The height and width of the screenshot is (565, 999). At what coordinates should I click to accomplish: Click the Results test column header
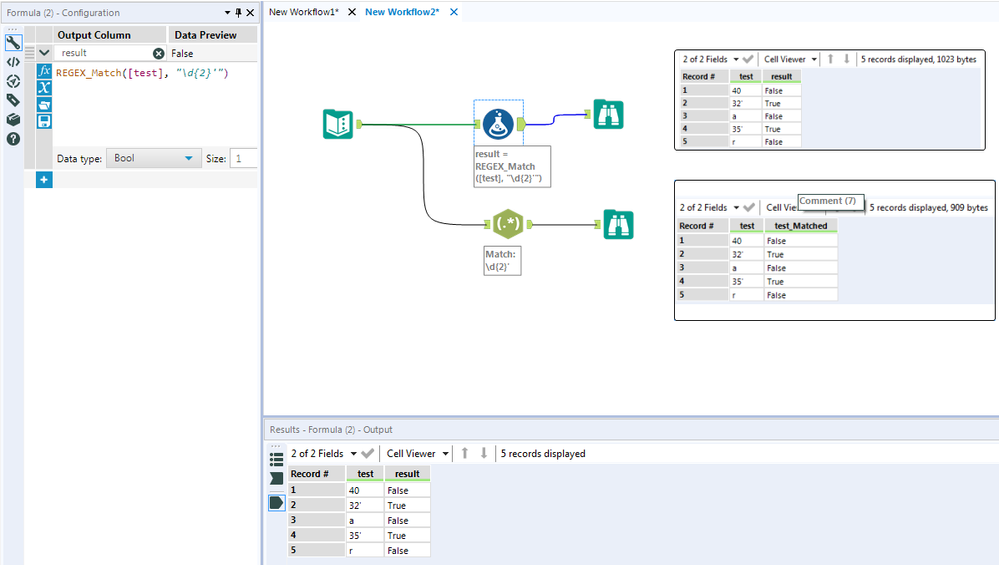(x=365, y=473)
